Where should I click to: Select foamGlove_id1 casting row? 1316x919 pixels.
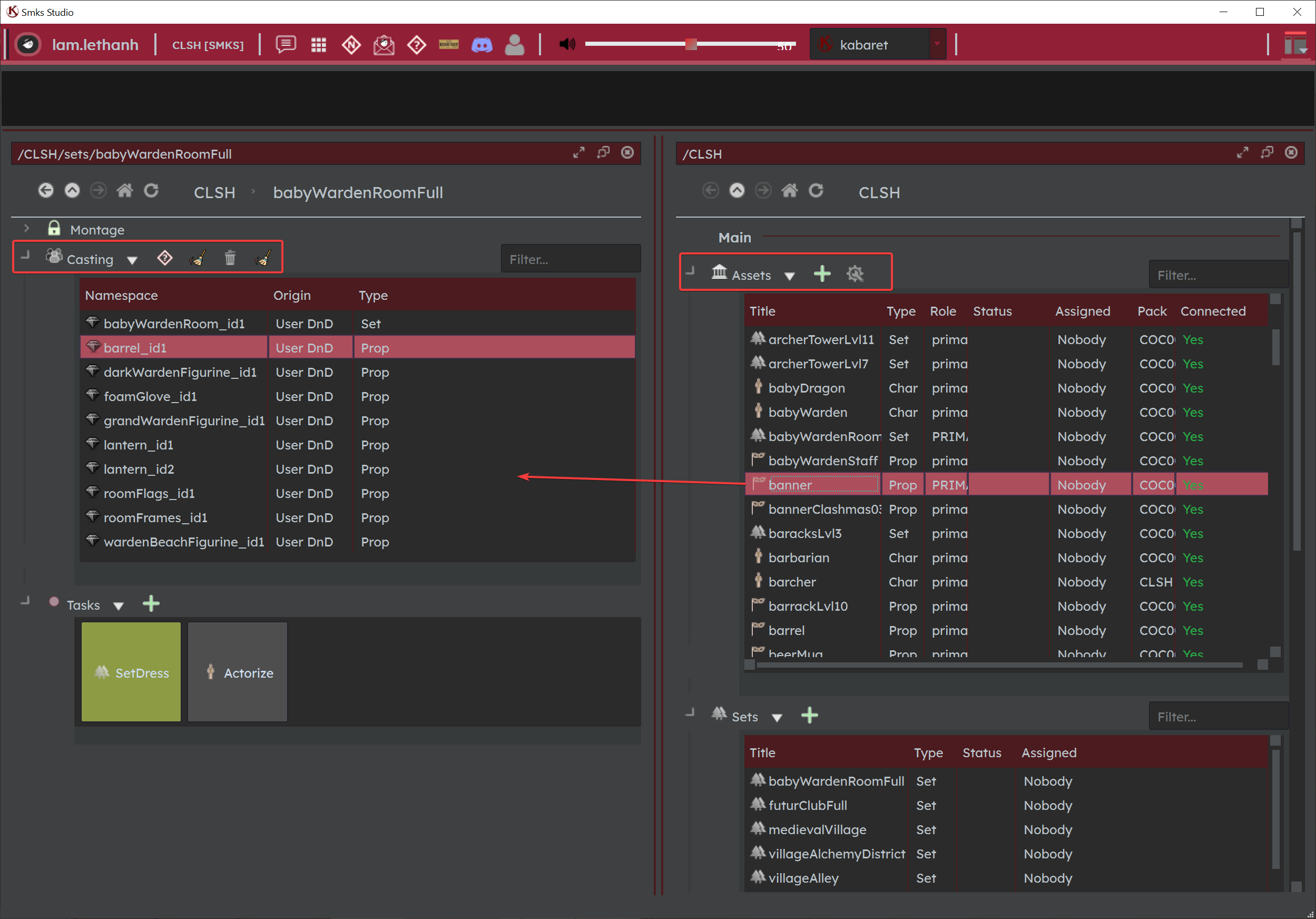point(358,396)
